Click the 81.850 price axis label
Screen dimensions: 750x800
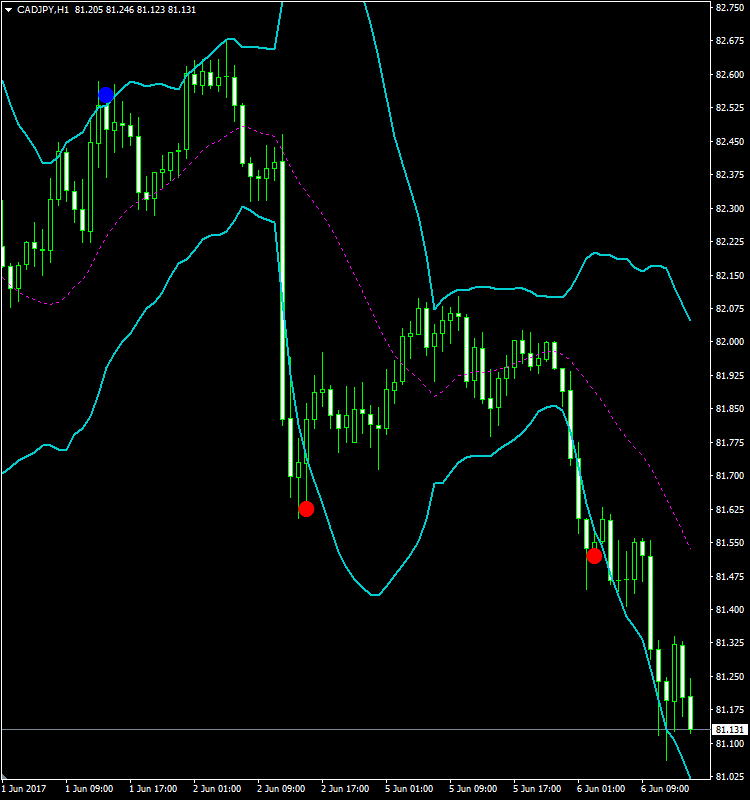(x=730, y=409)
